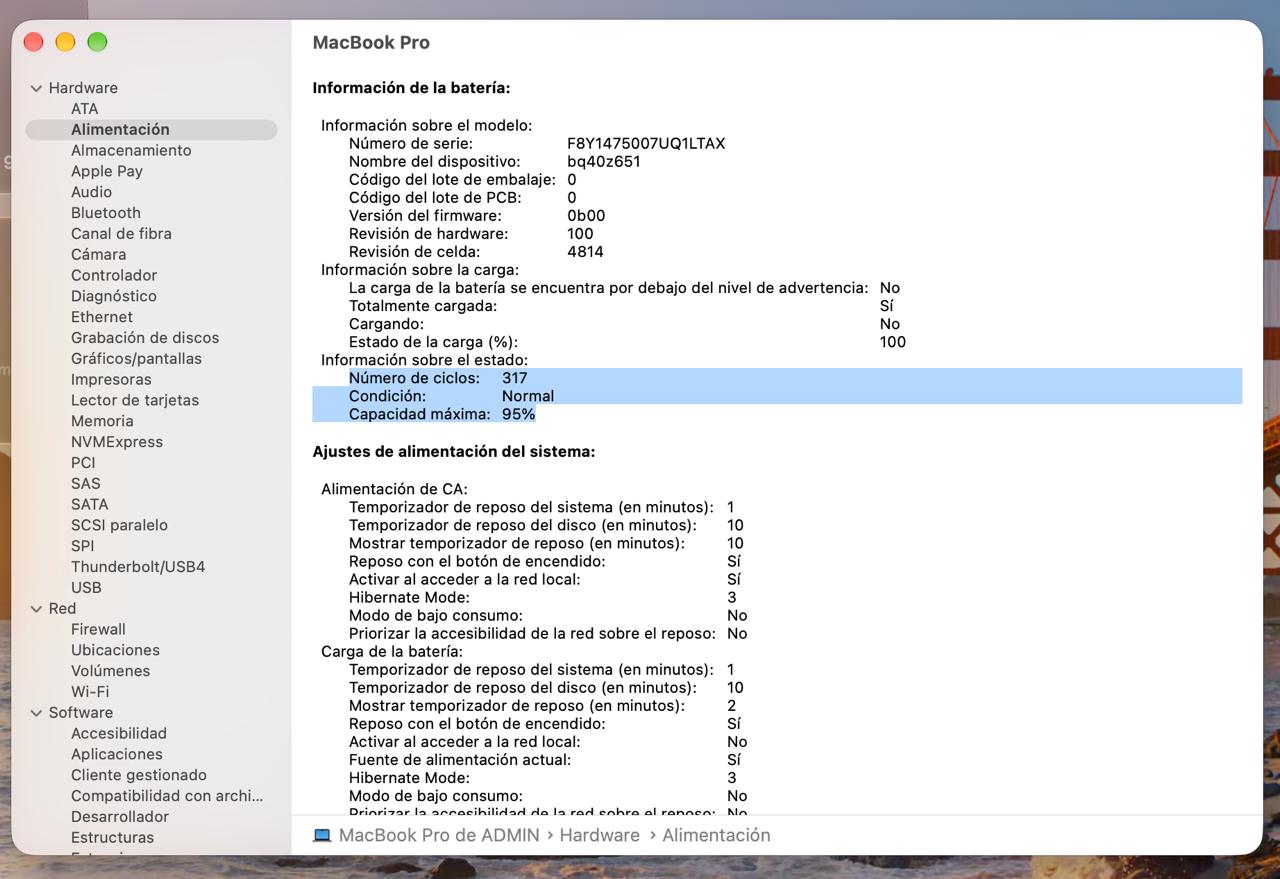
Task: Select Thunderbolt/USB4 in the sidebar
Action: pyautogui.click(x=138, y=567)
